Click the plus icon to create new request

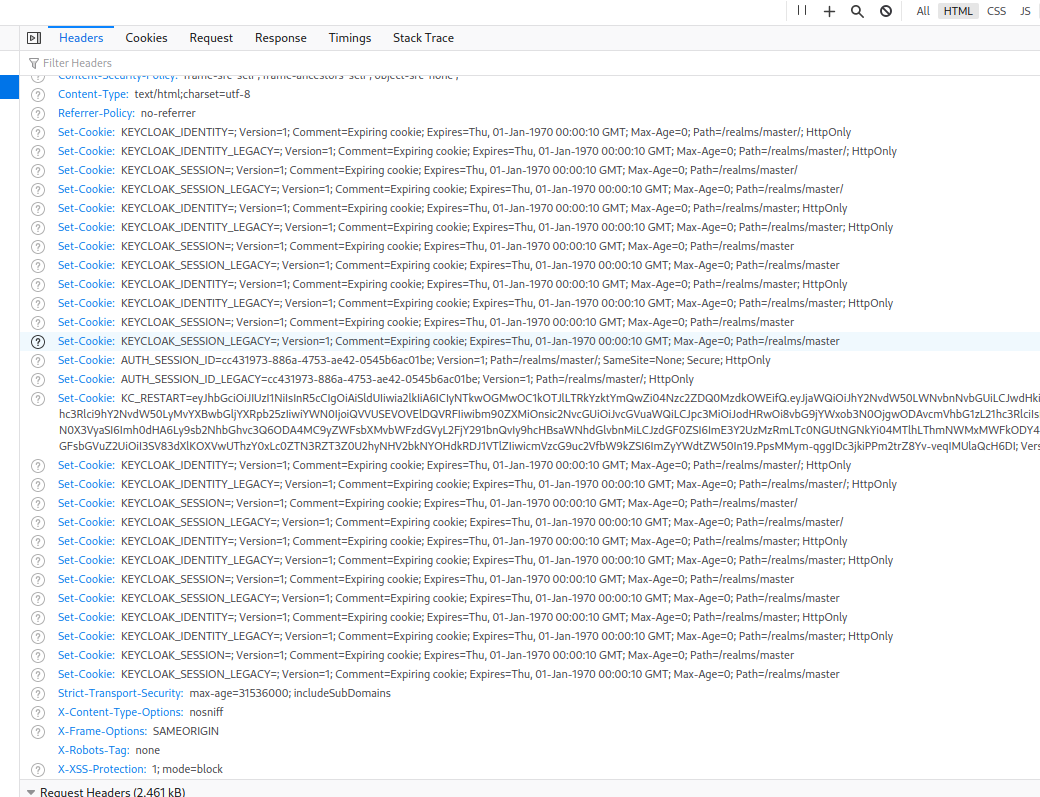pyautogui.click(x=832, y=11)
